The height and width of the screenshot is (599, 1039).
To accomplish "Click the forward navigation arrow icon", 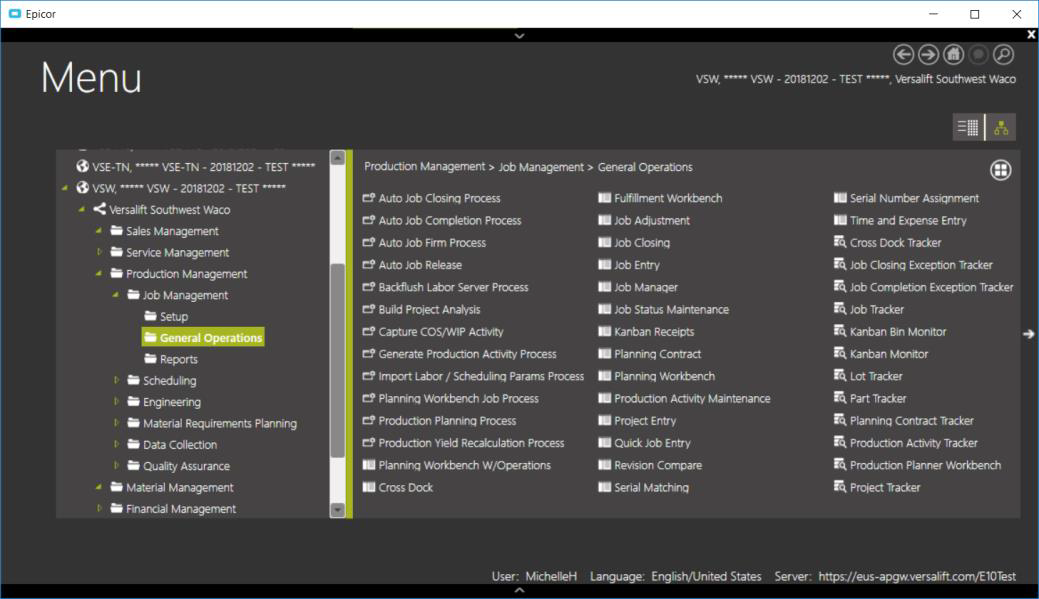I will click(x=928, y=54).
